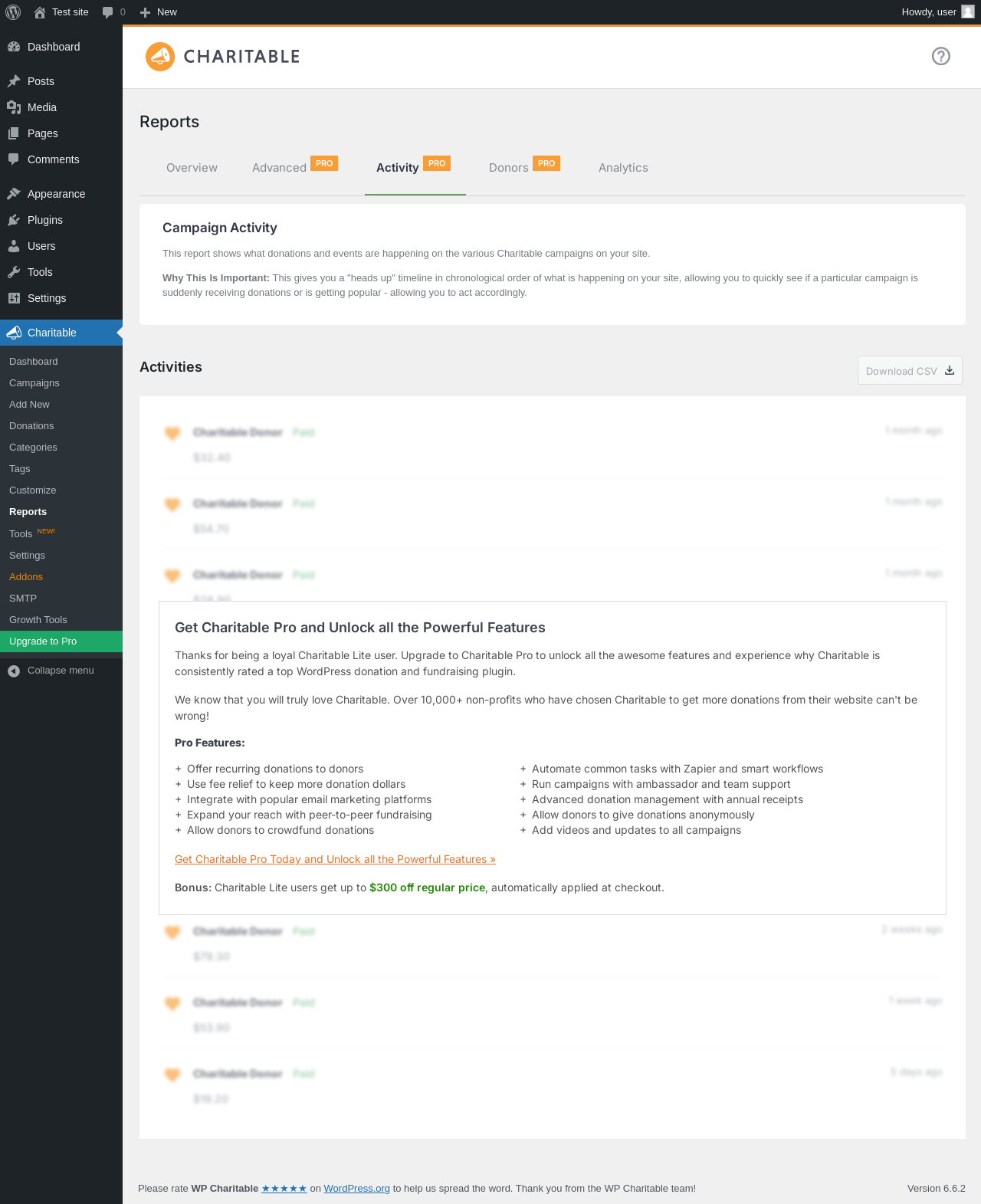981x1204 pixels.
Task: Click the Activities heading
Action: (x=171, y=367)
